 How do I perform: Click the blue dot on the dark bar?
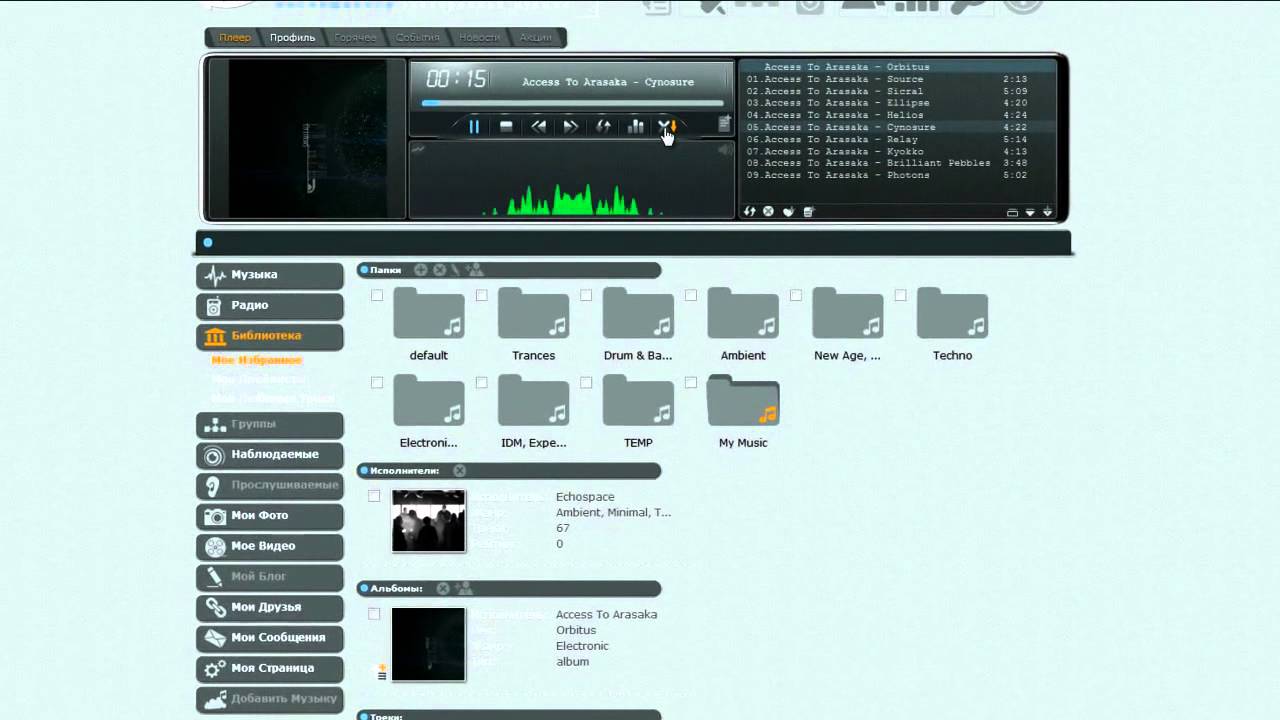pos(208,242)
